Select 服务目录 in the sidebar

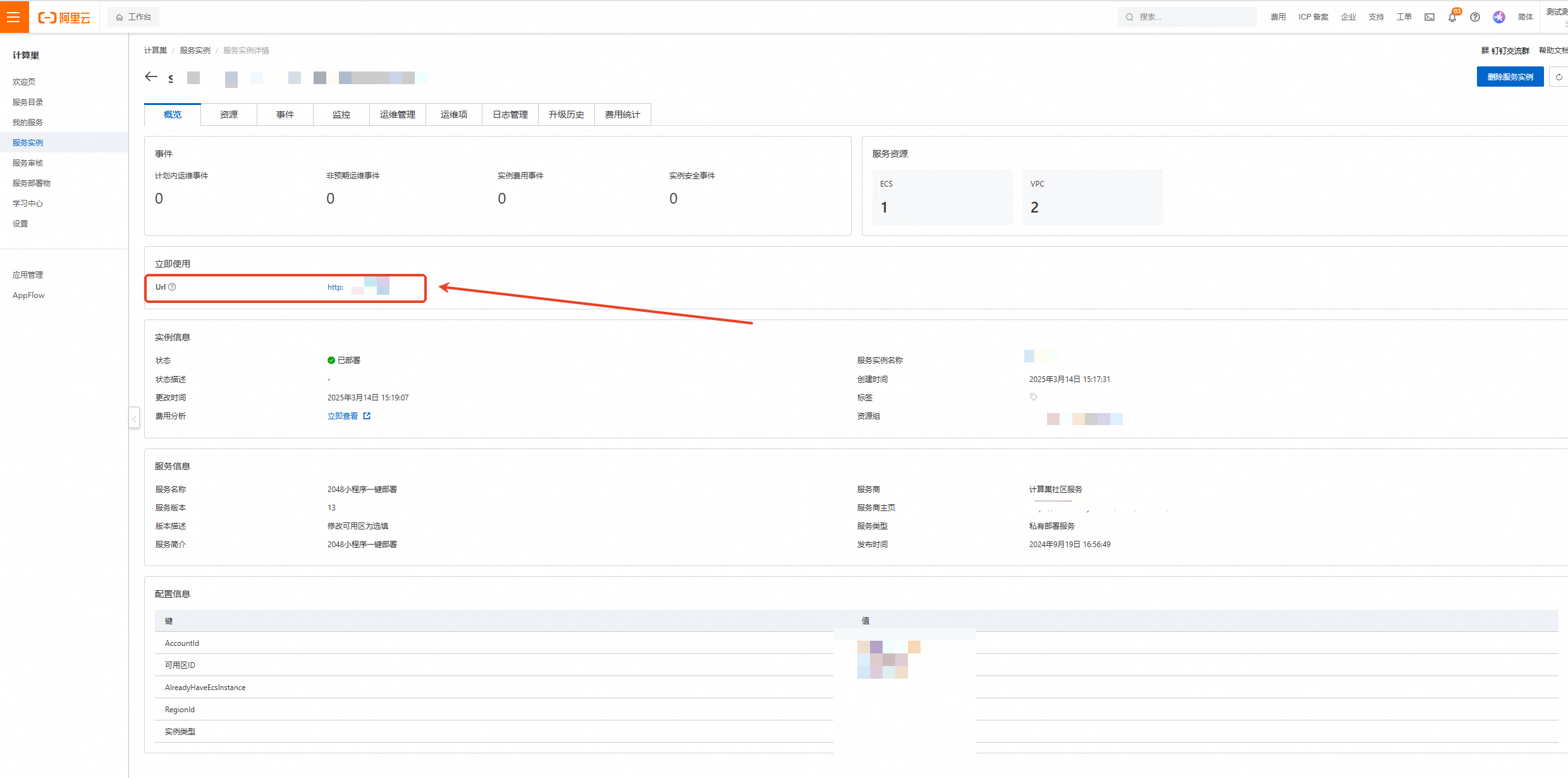click(28, 102)
